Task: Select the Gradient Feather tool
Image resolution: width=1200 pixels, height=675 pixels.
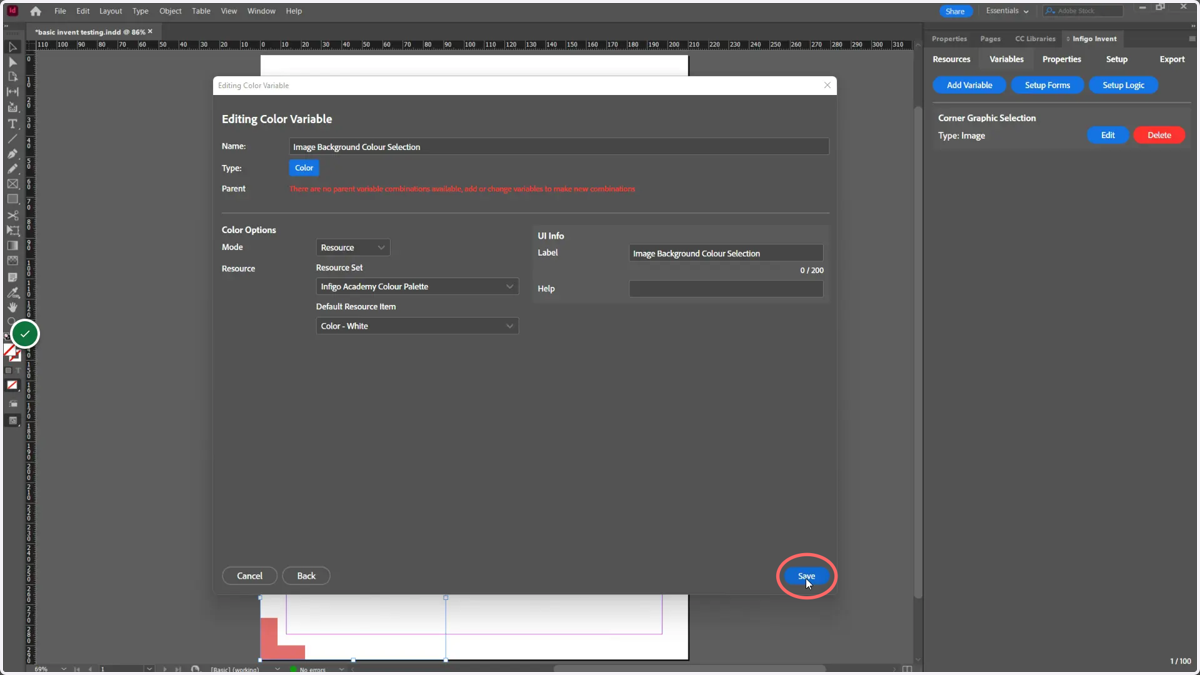Action: (13, 261)
